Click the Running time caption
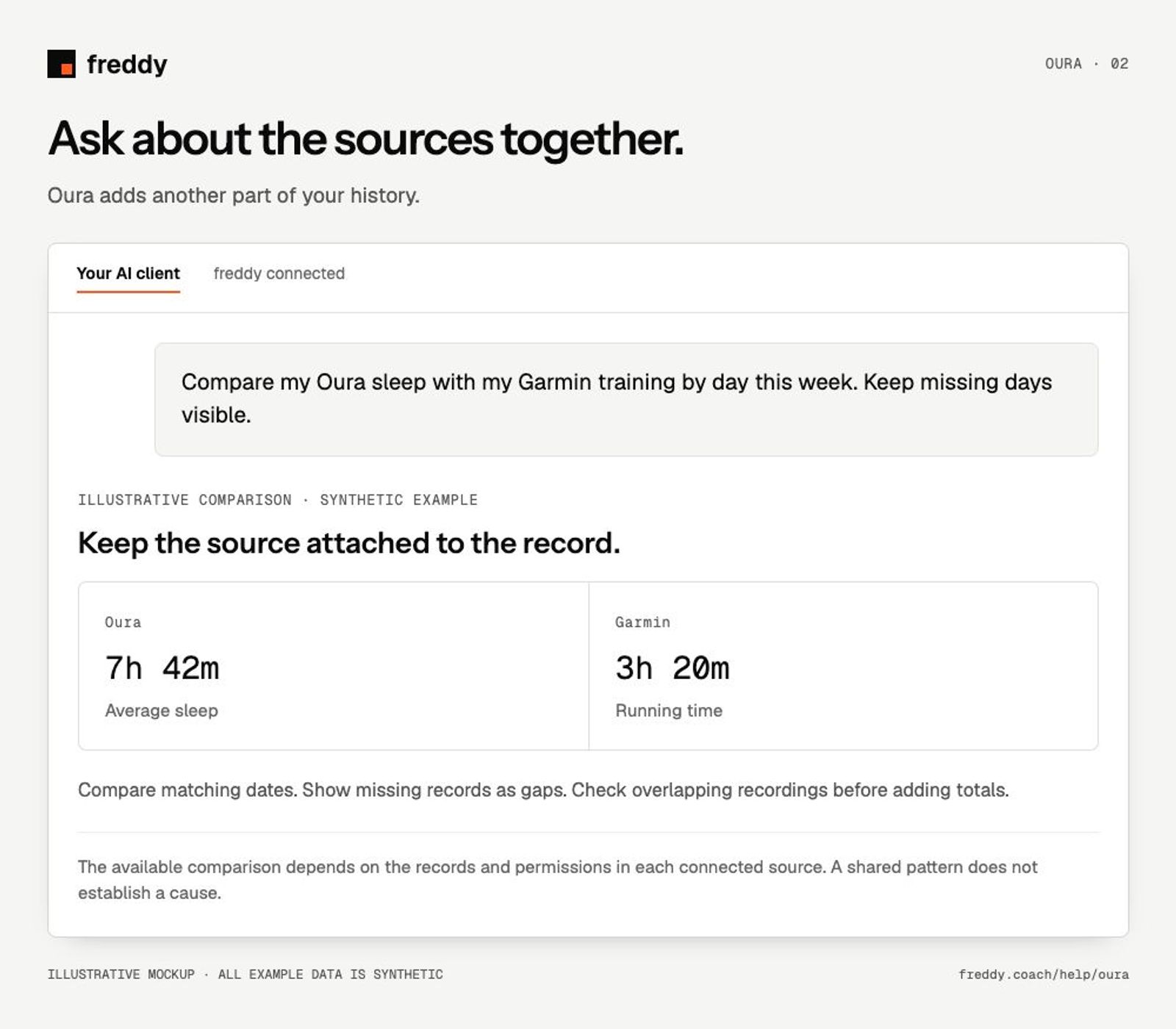This screenshot has height=1029, width=1176. tap(669, 711)
